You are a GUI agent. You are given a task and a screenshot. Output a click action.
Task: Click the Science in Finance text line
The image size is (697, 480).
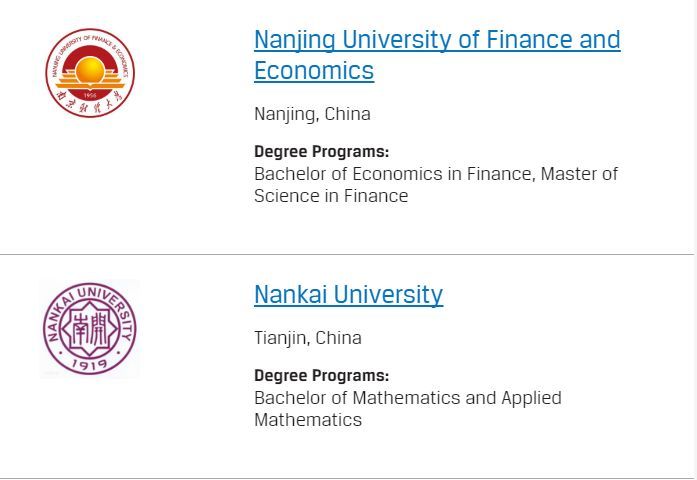pyautogui.click(x=331, y=196)
